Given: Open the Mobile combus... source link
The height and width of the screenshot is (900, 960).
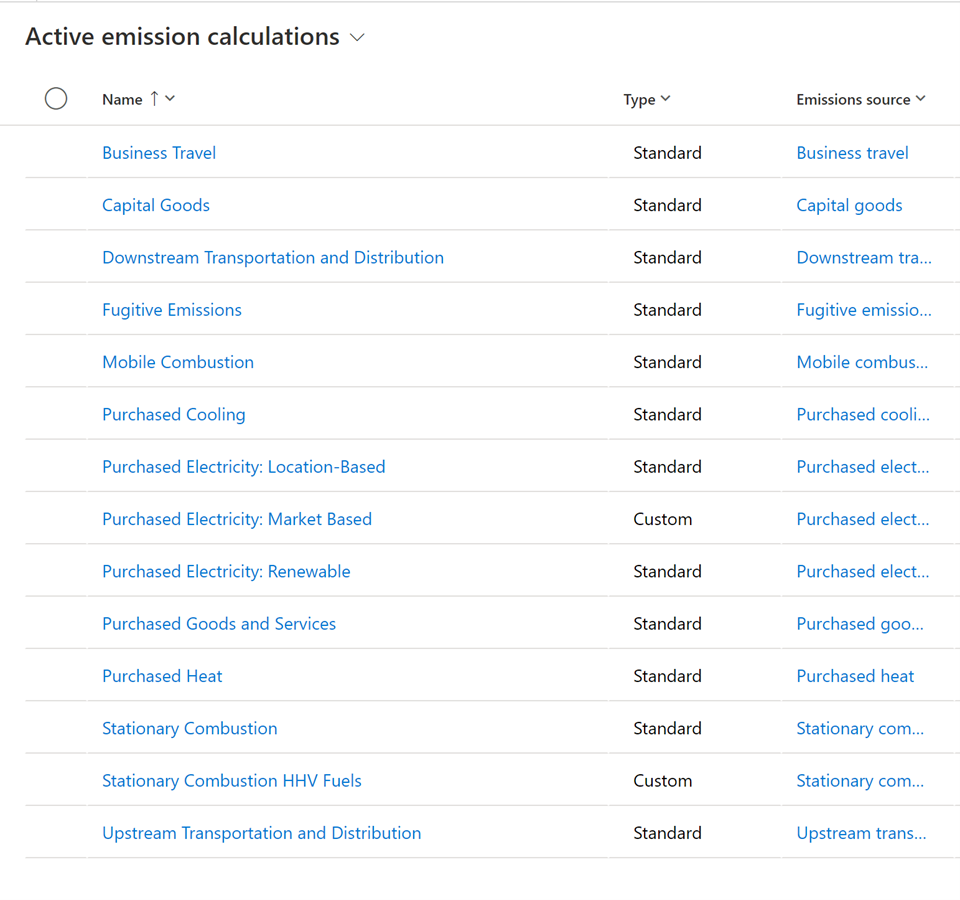Looking at the screenshot, I should 862,362.
